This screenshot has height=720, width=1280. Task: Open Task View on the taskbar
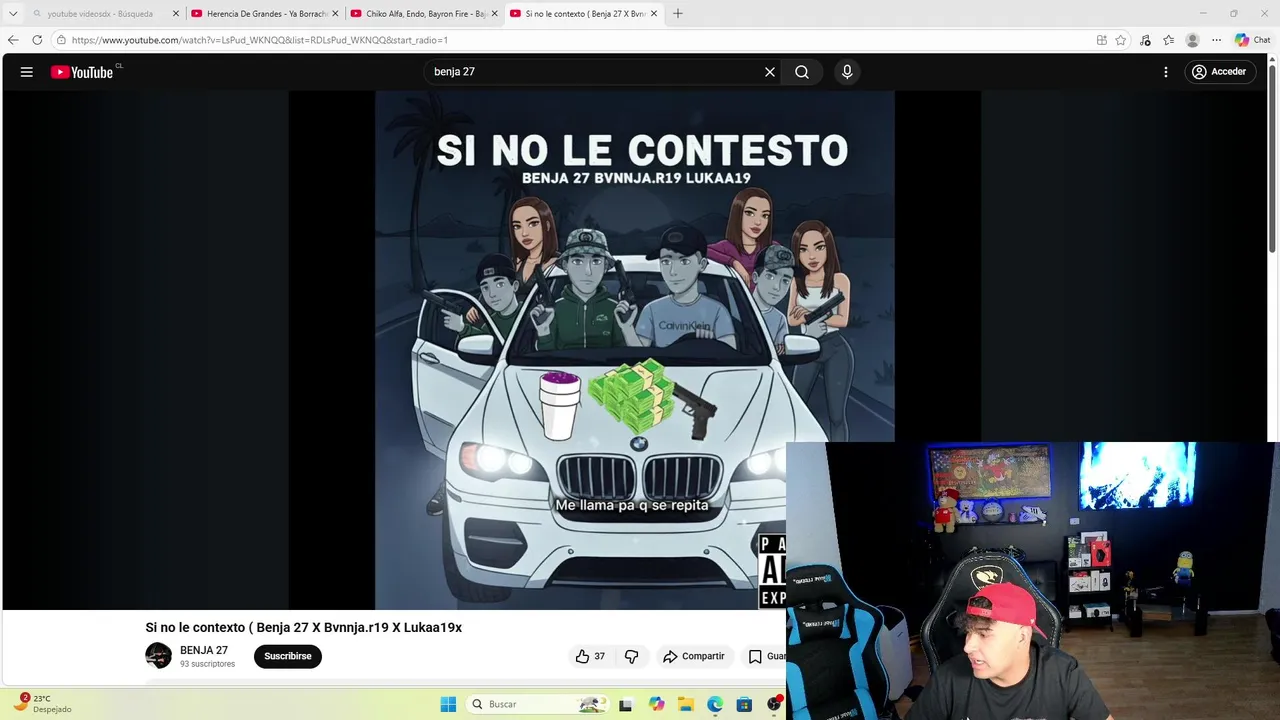625,704
